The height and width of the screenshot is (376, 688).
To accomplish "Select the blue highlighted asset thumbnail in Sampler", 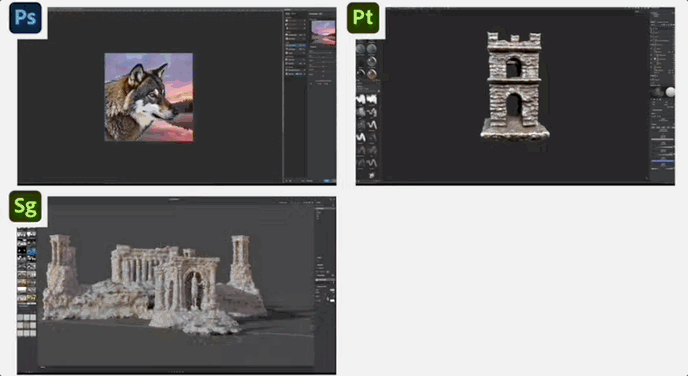I will click(x=32, y=252).
